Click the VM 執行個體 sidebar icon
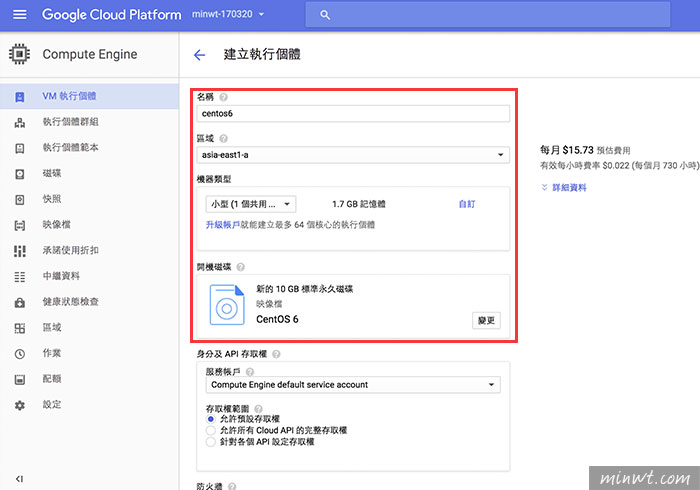Viewport: 700px width, 490px height. point(20,97)
